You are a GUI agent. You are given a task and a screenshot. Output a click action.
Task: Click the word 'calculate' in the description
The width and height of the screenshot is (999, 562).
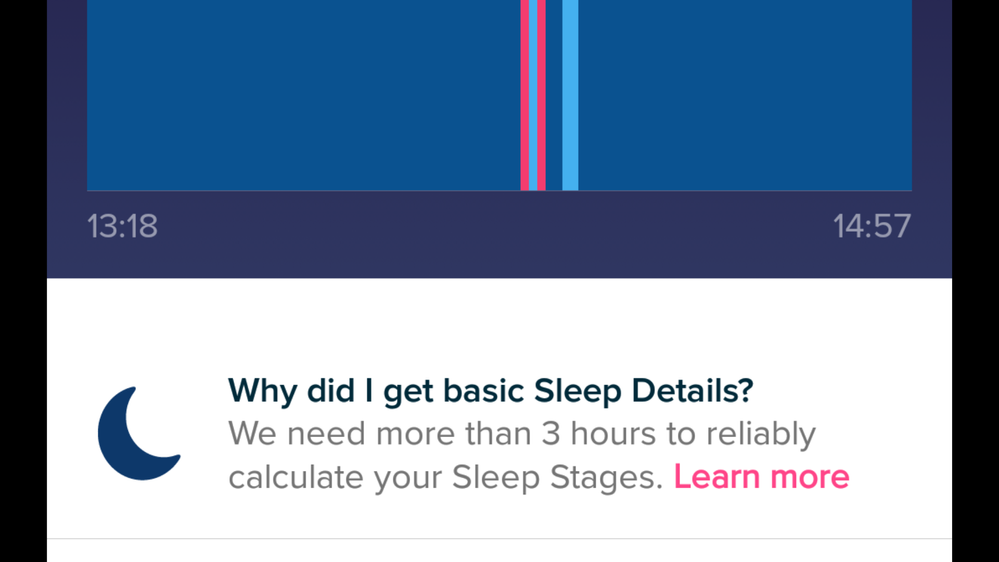pos(296,477)
